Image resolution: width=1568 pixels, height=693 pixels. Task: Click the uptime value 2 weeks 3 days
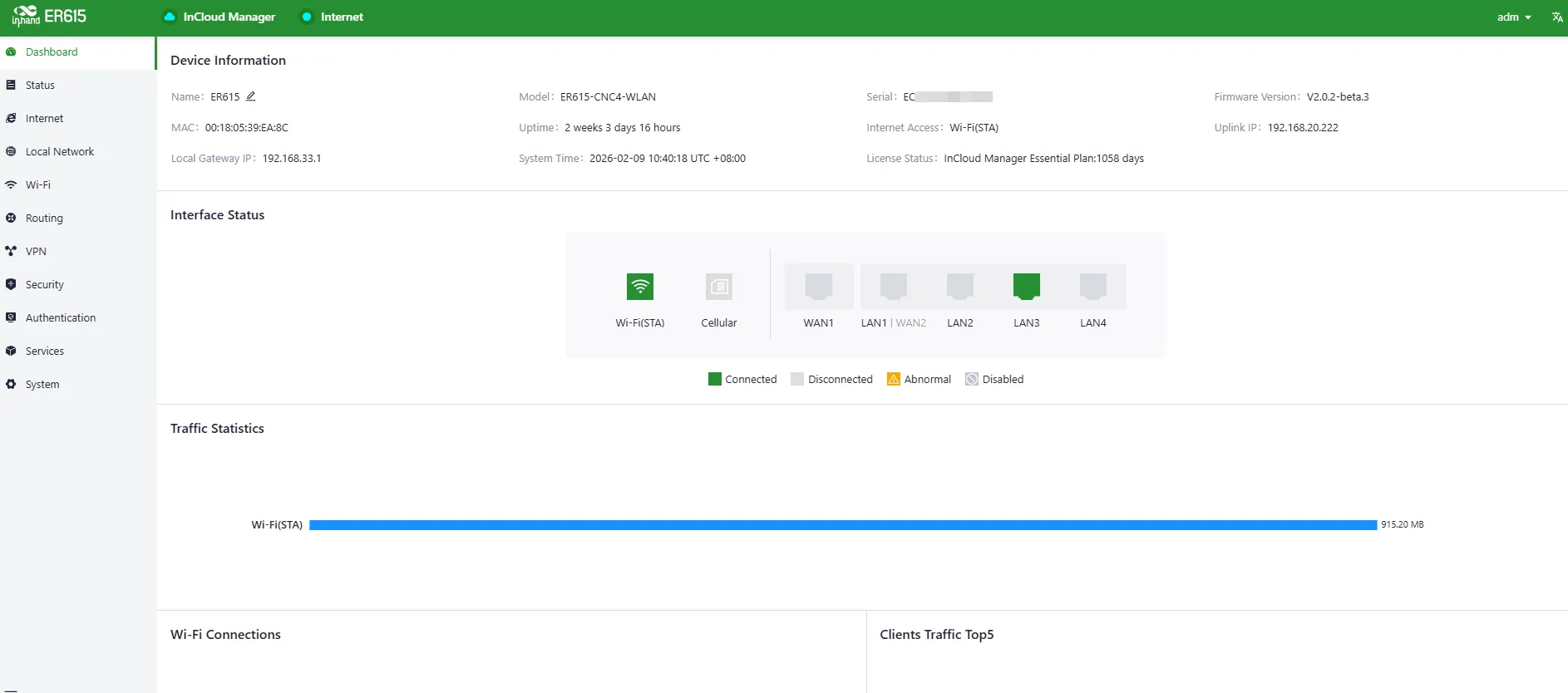pyautogui.click(x=622, y=127)
